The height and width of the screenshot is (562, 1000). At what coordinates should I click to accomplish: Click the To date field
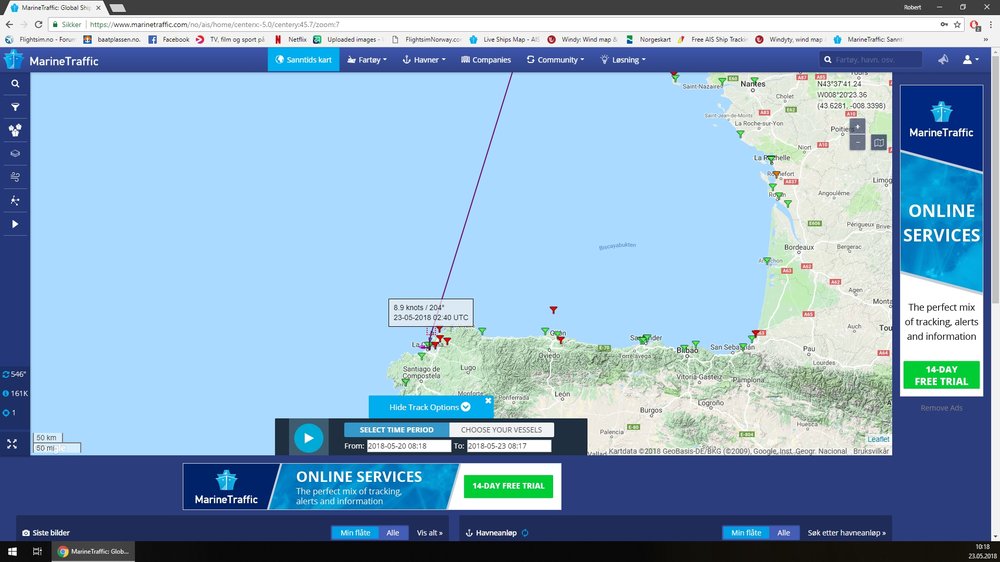[509, 446]
